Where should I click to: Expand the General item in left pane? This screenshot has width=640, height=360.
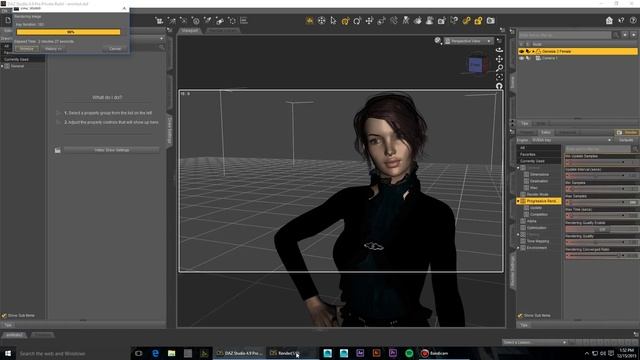[2, 66]
